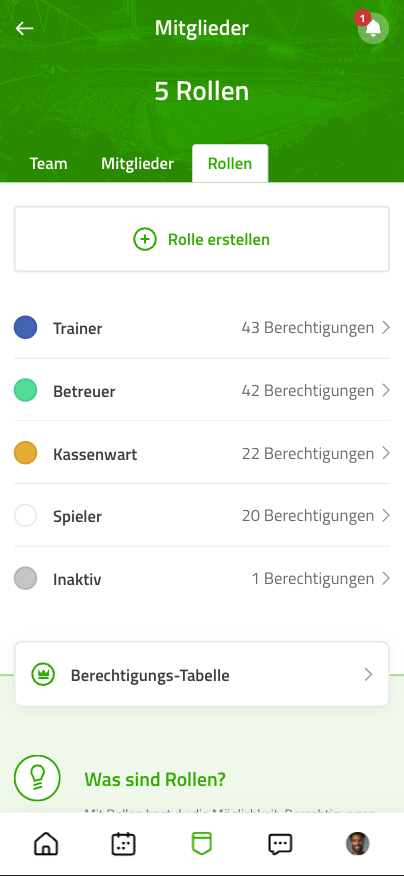Open the home icon in bottom bar
This screenshot has width=404, height=876.
coord(46,844)
